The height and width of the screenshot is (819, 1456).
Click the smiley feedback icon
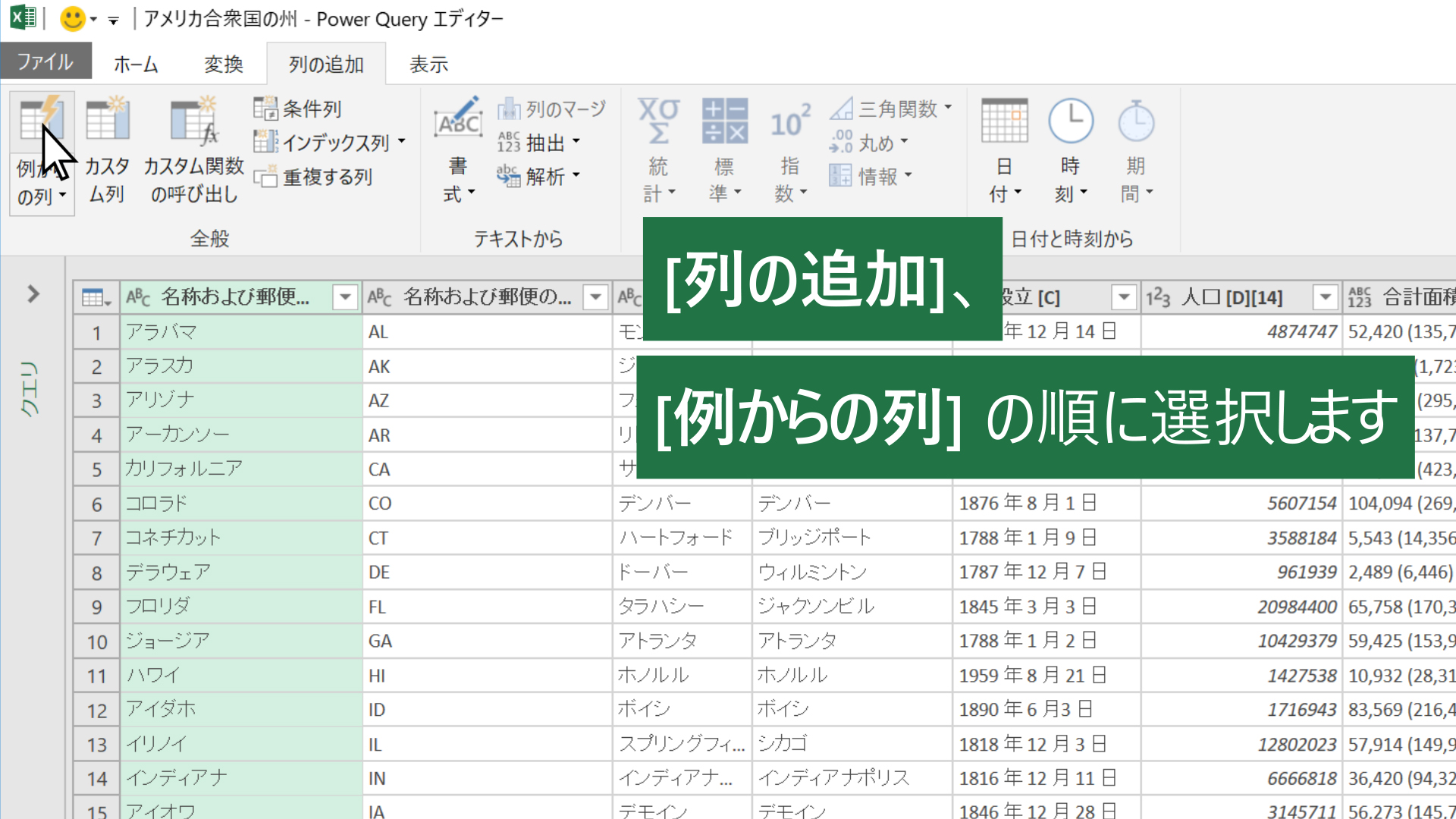(73, 18)
